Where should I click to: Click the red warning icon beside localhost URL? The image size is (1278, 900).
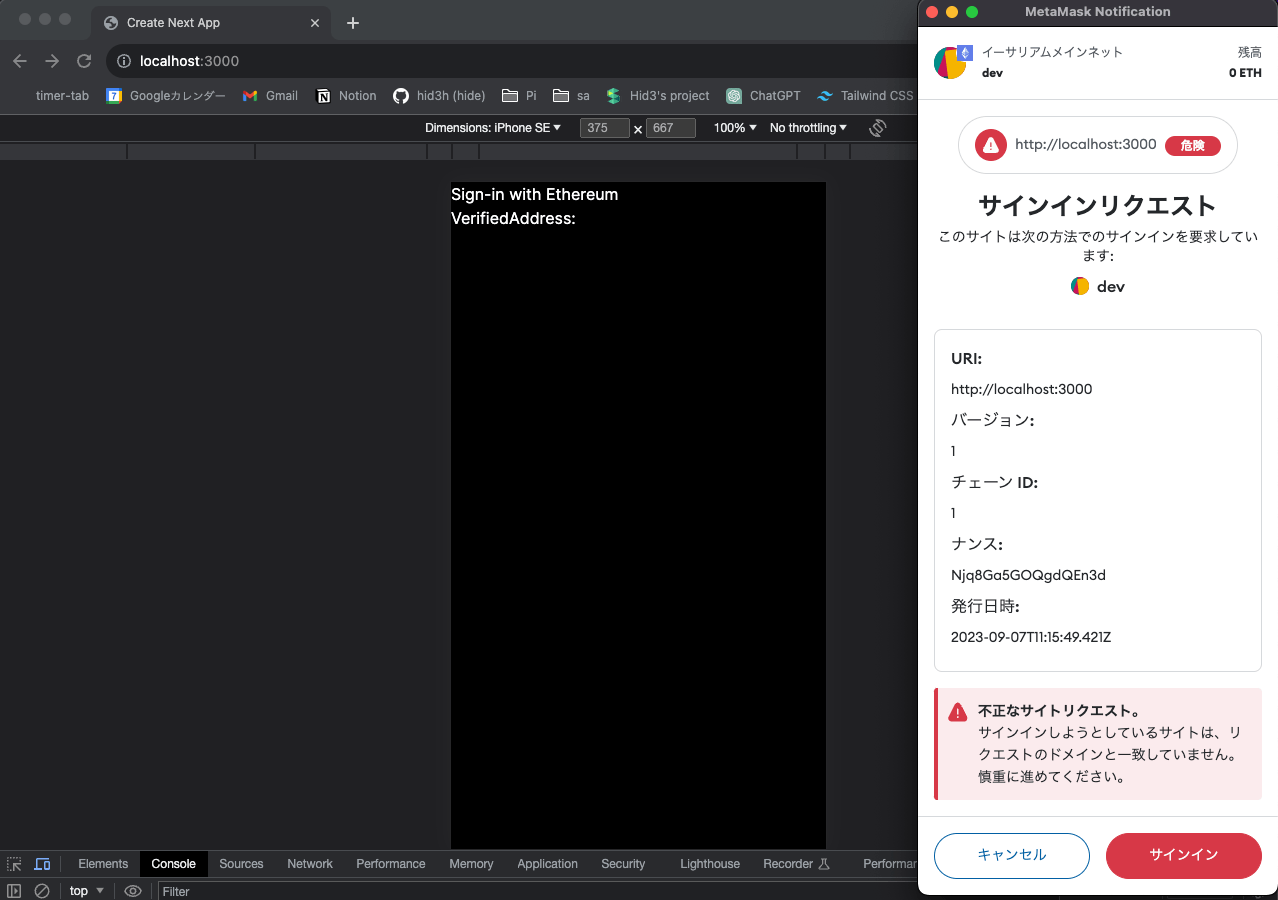[x=990, y=145]
